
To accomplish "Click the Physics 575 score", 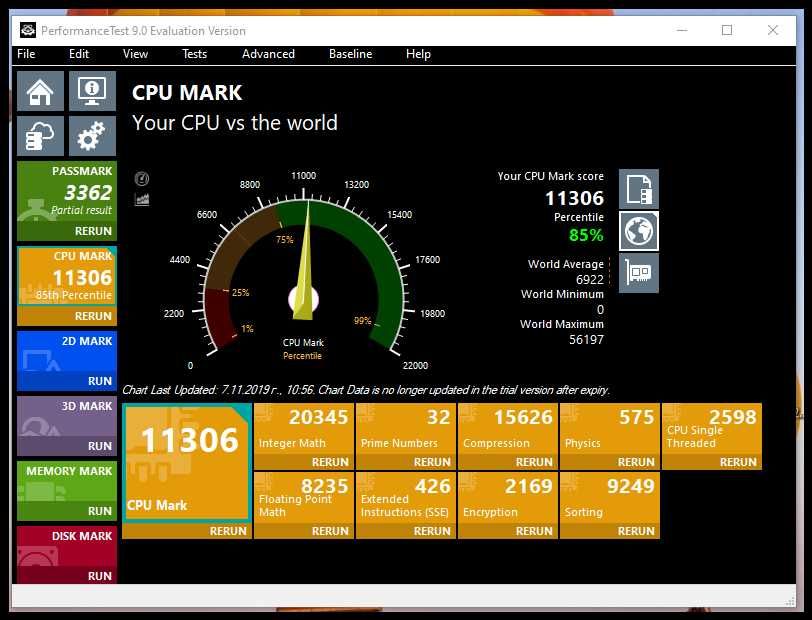I will pyautogui.click(x=637, y=417).
